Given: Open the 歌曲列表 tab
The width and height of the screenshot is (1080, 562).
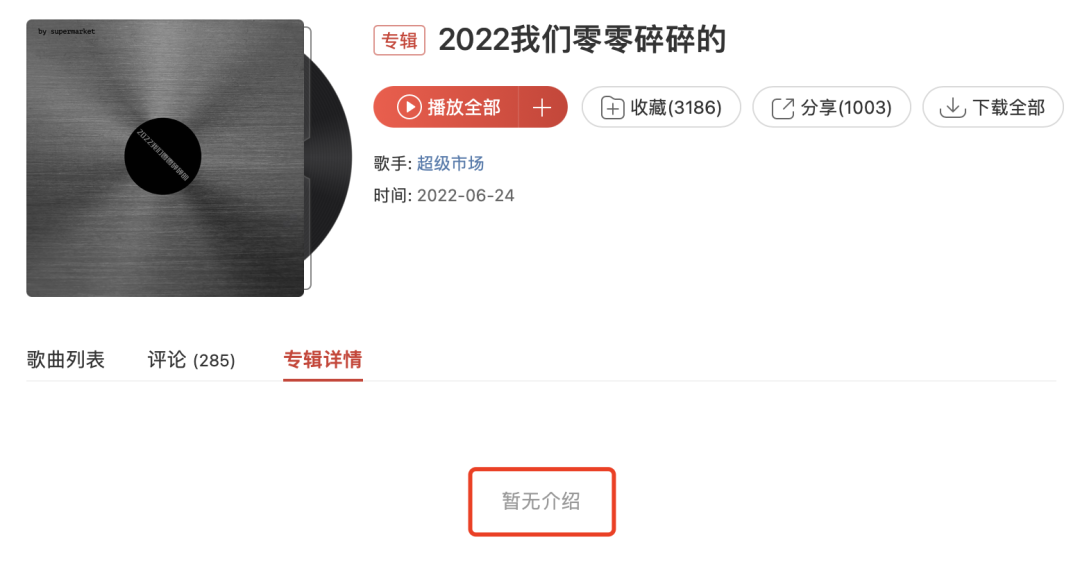Looking at the screenshot, I should 65,360.
